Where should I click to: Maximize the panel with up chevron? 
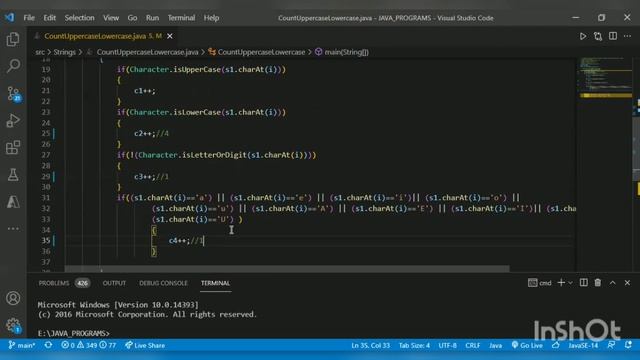[x=613, y=282]
